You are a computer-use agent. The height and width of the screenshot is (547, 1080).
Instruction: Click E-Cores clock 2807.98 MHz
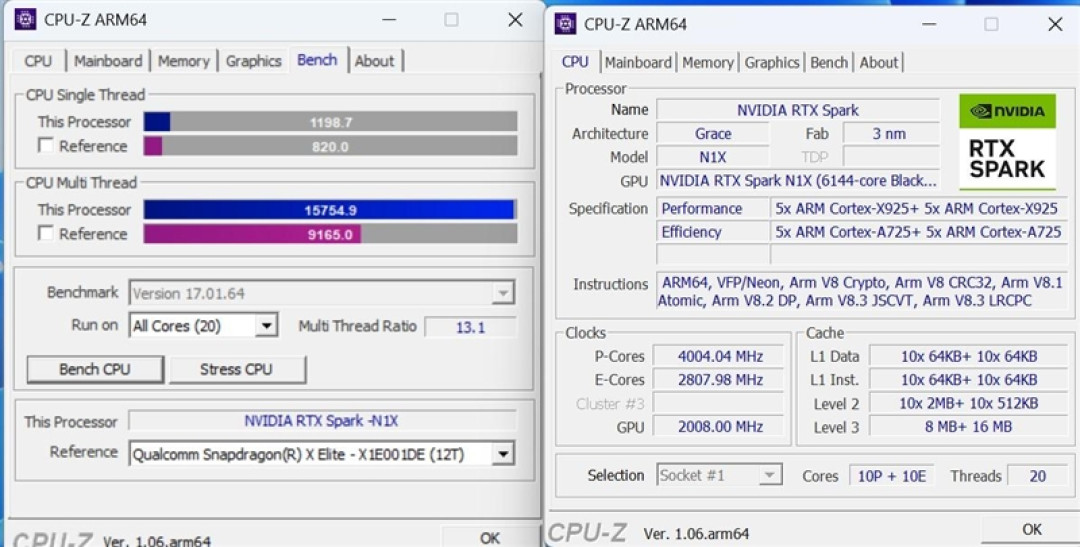tap(720, 380)
